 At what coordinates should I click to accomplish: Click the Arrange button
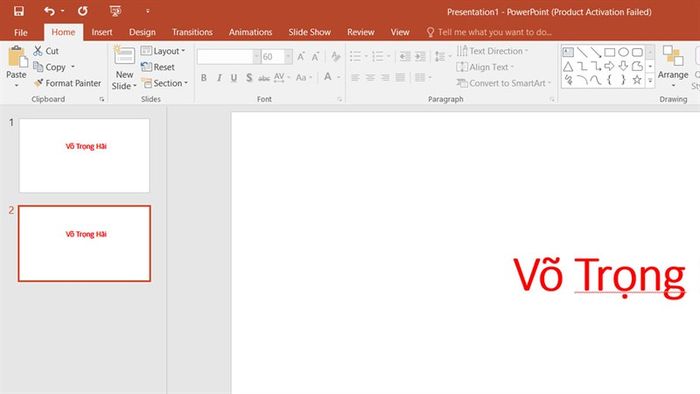pos(673,66)
